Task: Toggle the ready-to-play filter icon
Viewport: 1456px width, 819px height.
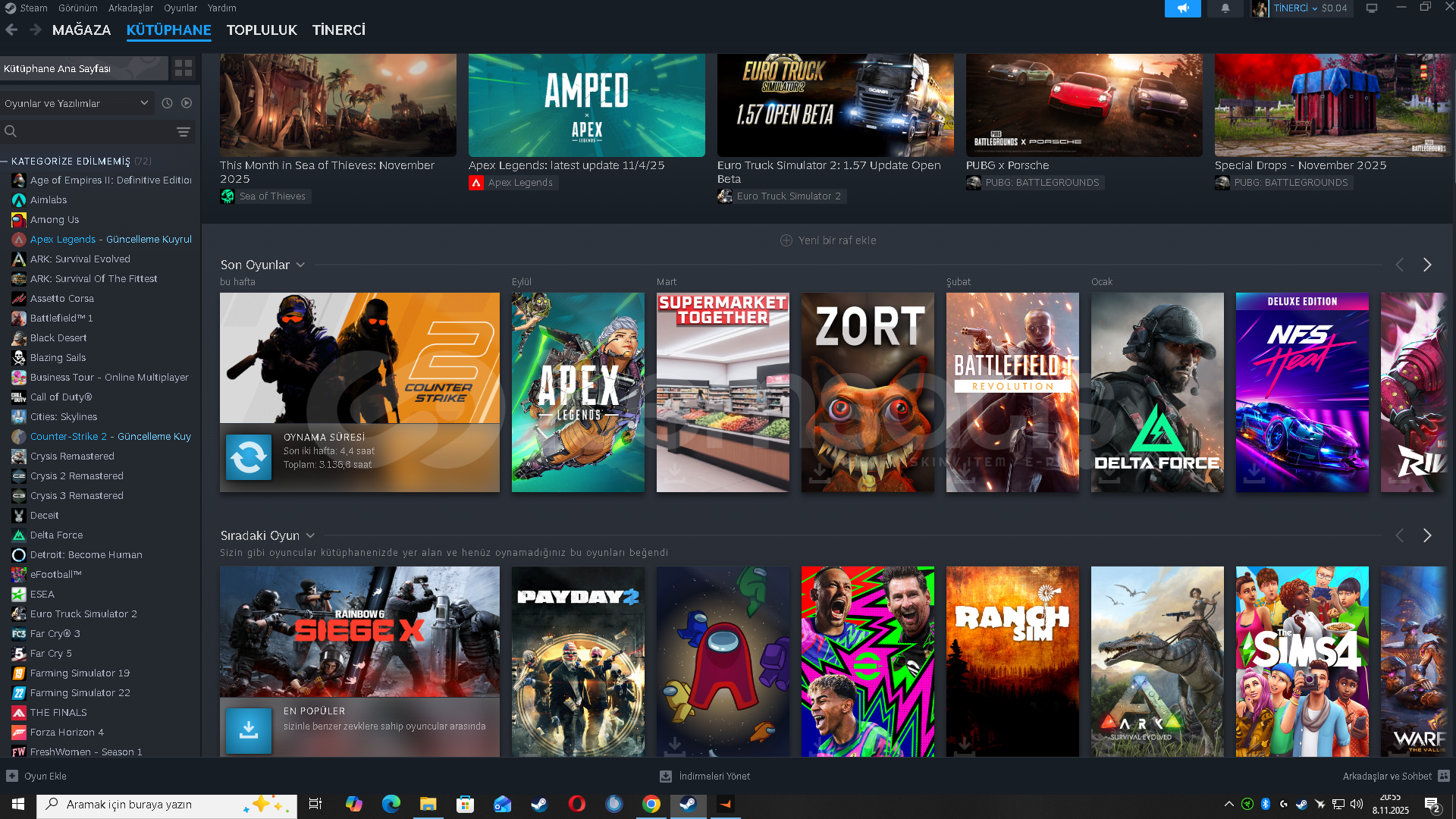Action: 187,103
